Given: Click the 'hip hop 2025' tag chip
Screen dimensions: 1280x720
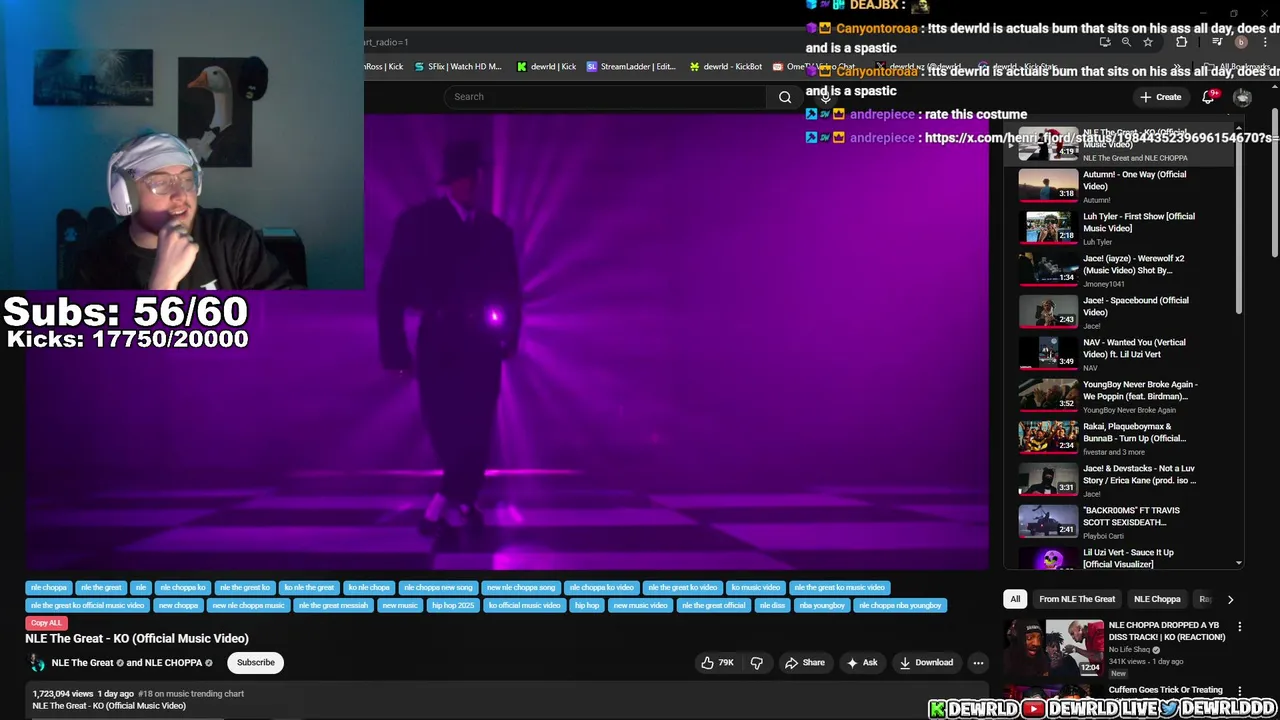Looking at the screenshot, I should tap(452, 605).
